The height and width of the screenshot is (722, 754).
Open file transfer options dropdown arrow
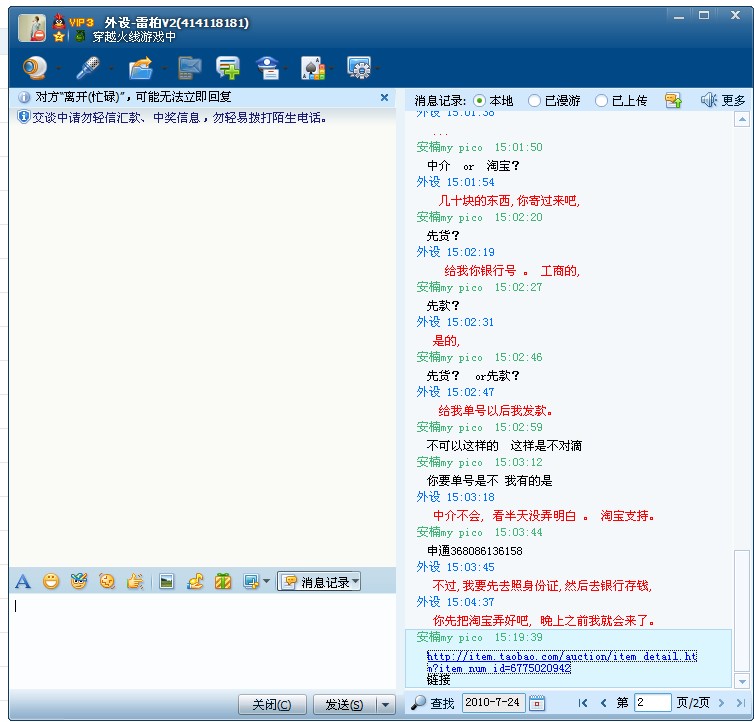pos(164,68)
